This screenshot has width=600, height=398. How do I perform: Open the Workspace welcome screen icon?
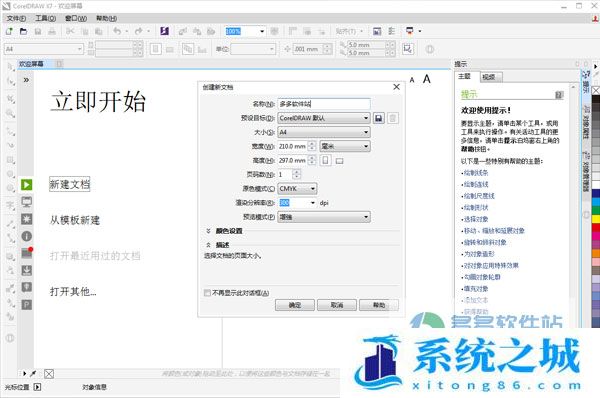(26, 202)
